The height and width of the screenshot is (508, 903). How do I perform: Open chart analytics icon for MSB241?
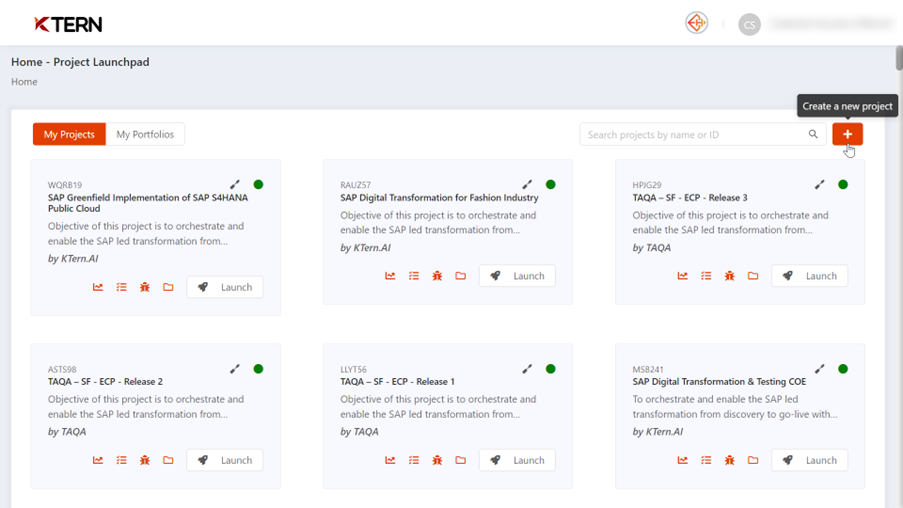pos(682,460)
